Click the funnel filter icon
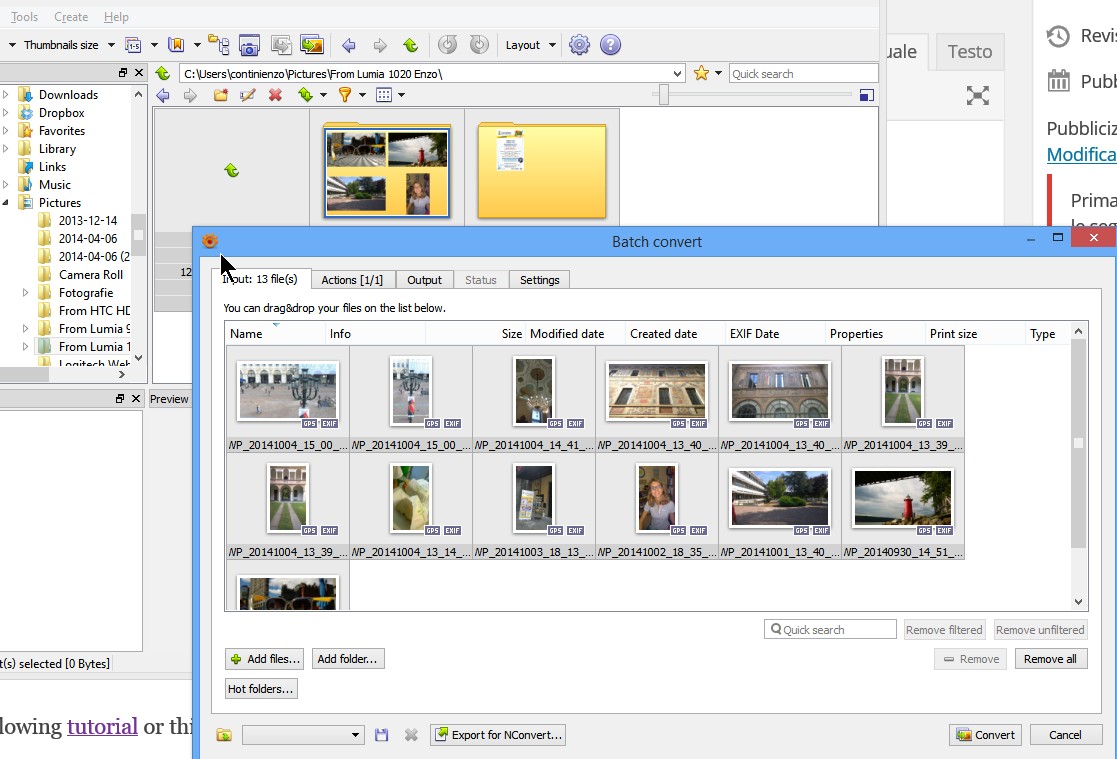This screenshot has width=1117, height=759. (345, 95)
